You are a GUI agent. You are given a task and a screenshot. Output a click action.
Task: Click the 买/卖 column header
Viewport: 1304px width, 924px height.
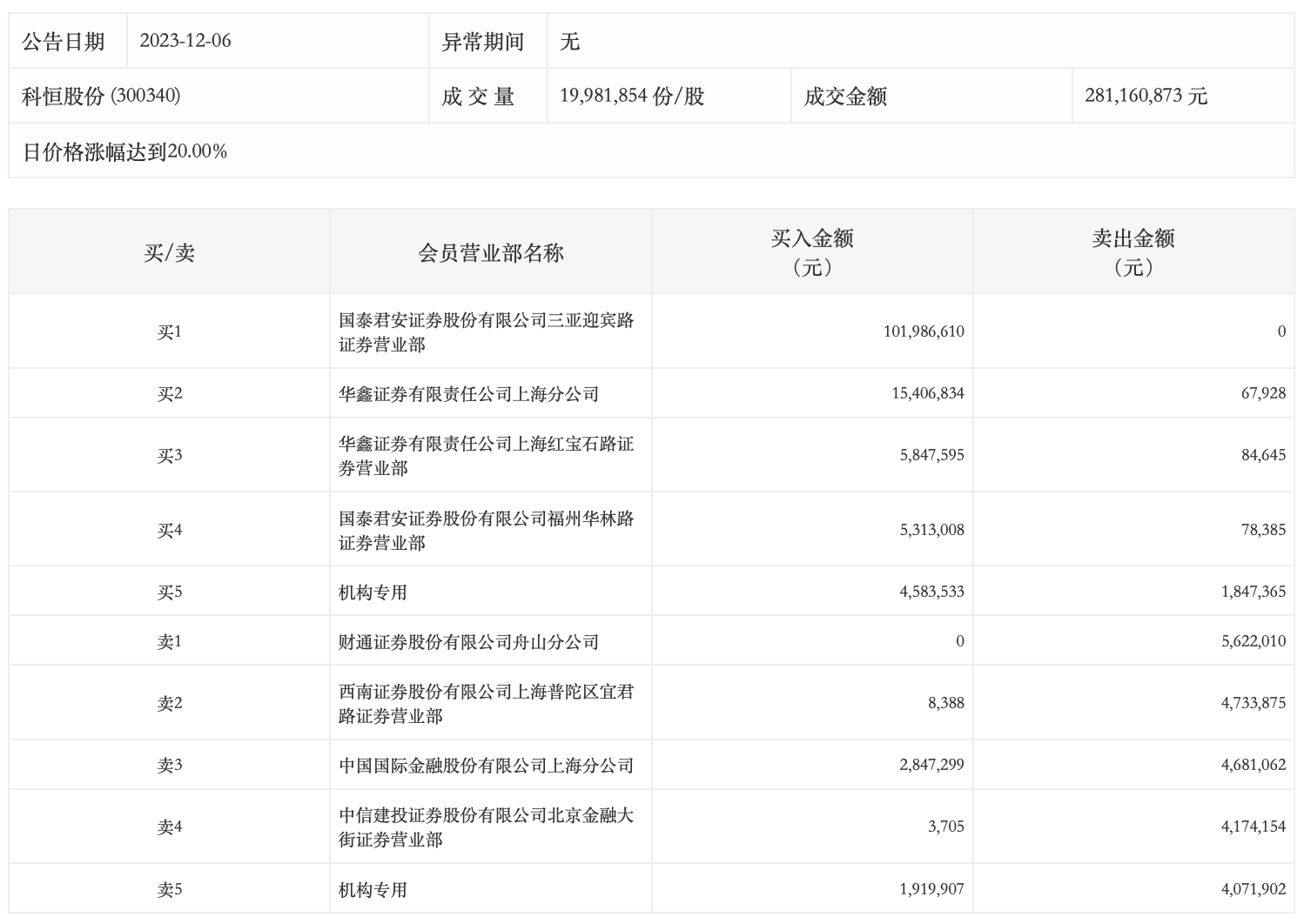click(x=169, y=253)
